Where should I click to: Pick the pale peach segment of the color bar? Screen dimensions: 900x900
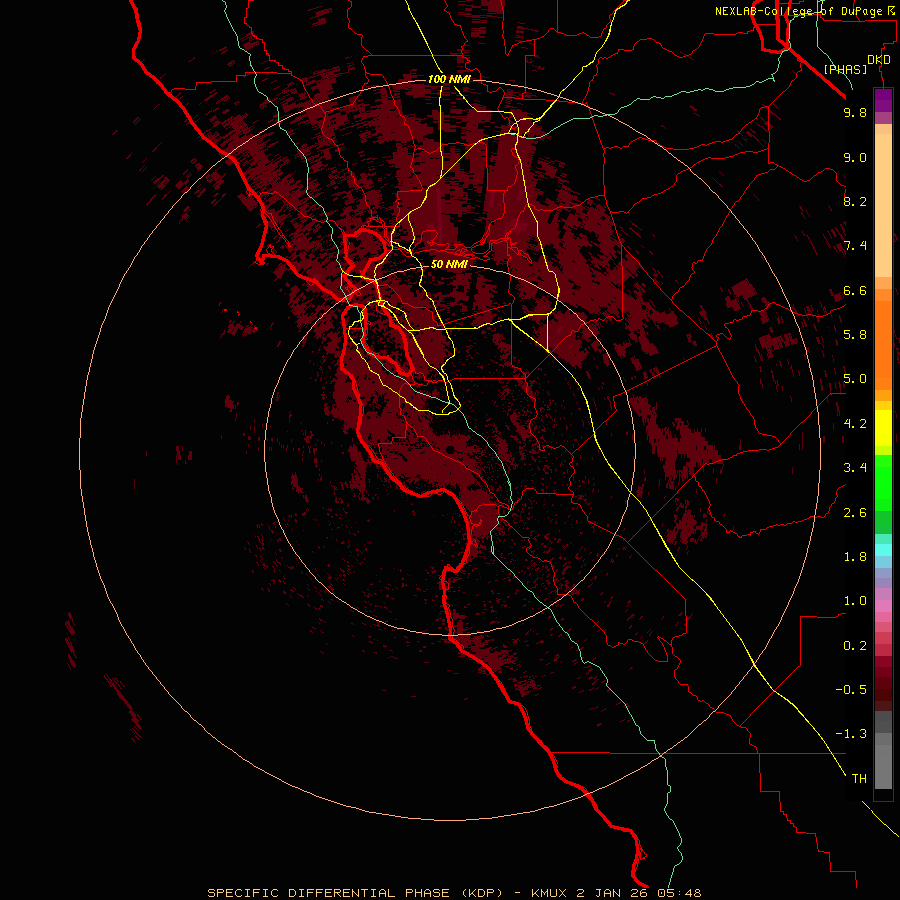883,205
